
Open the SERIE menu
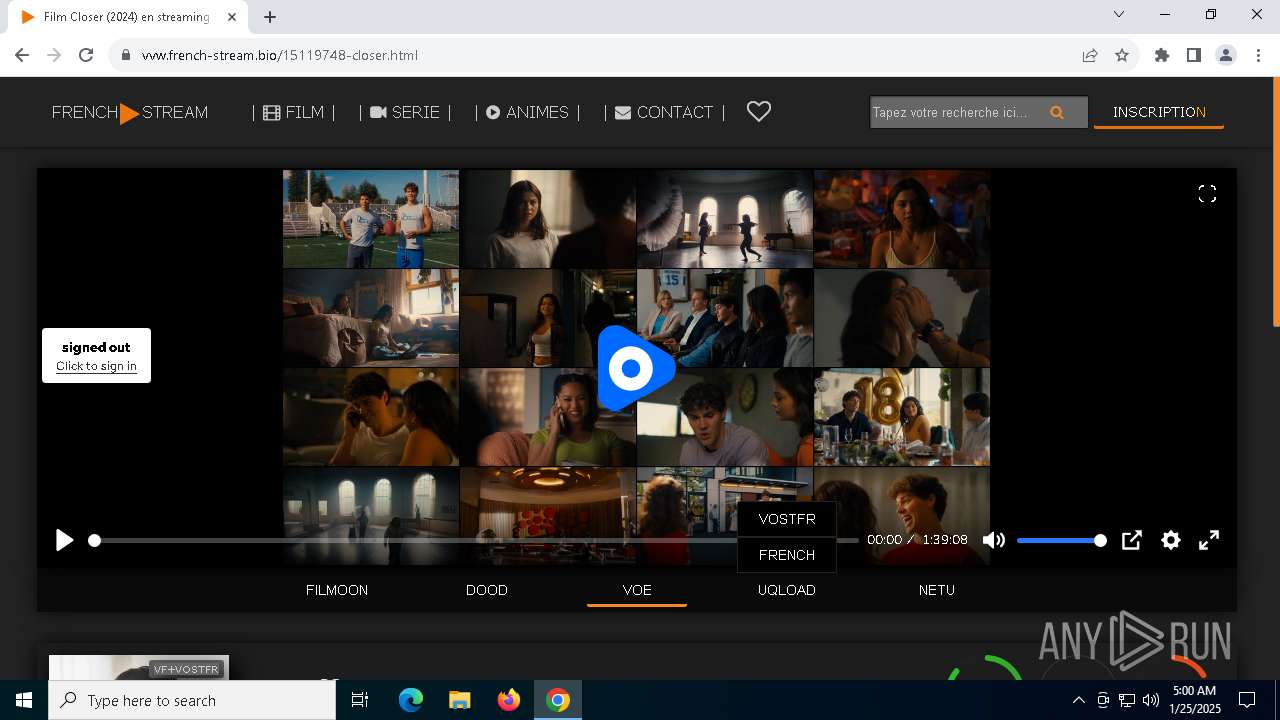coord(405,113)
